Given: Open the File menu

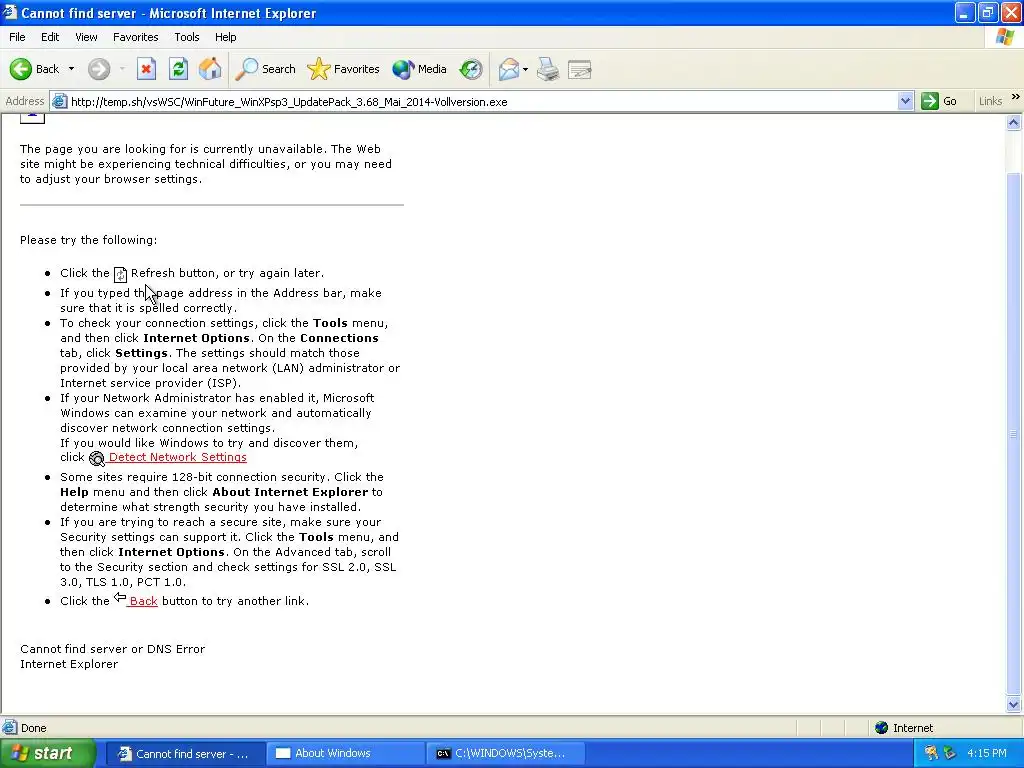Looking at the screenshot, I should click(x=17, y=37).
